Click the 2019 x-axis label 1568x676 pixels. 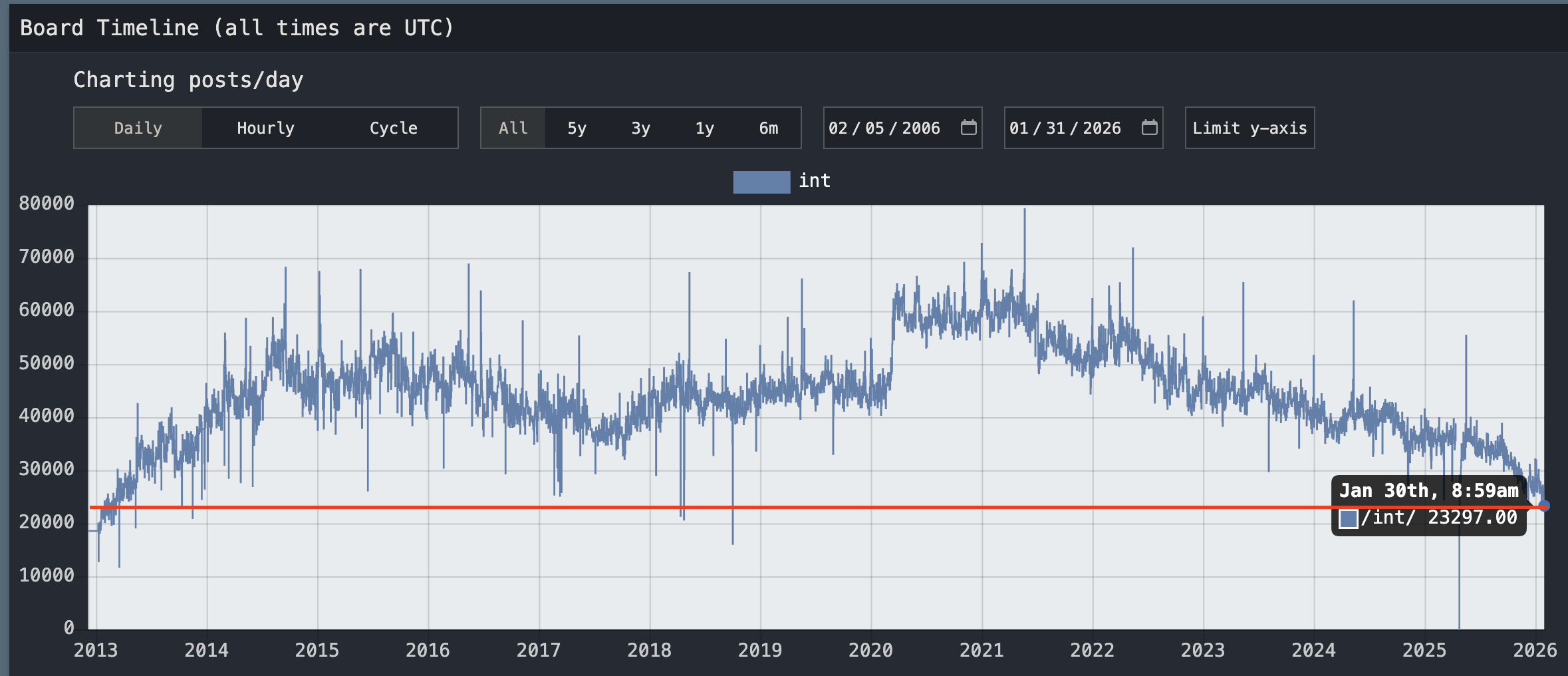tap(760, 650)
